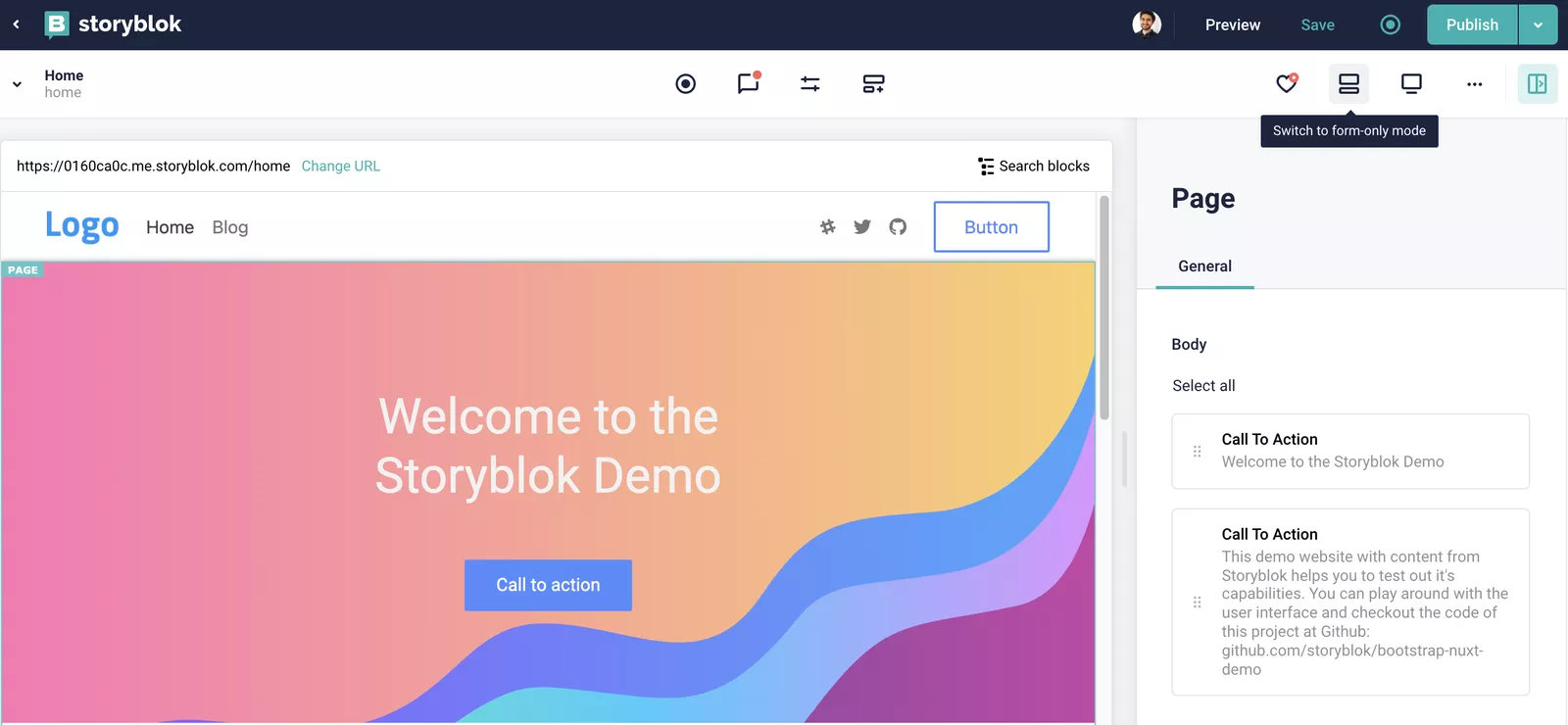Click the Home story title

64,75
